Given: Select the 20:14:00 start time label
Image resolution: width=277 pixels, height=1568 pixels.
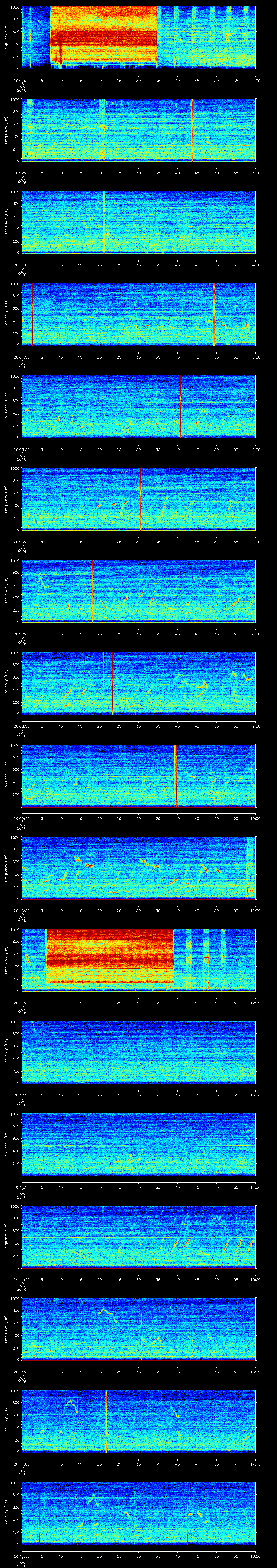Looking at the screenshot, I should 21,1279.
